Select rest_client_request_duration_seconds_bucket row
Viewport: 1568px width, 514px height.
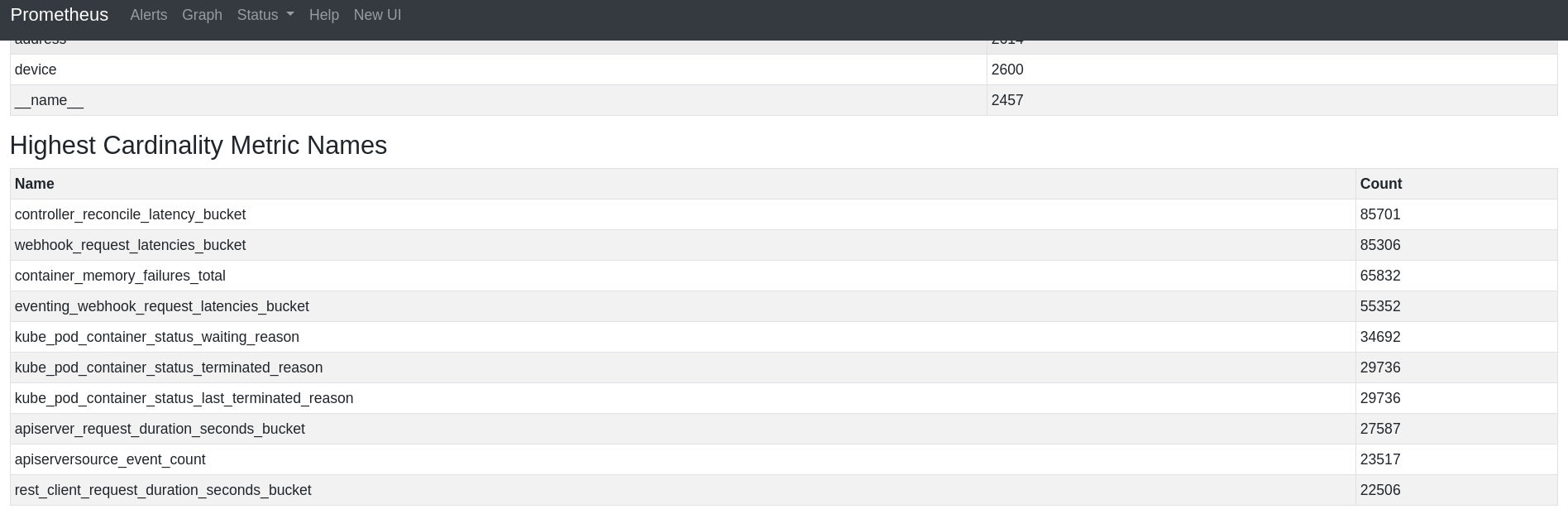(x=163, y=490)
